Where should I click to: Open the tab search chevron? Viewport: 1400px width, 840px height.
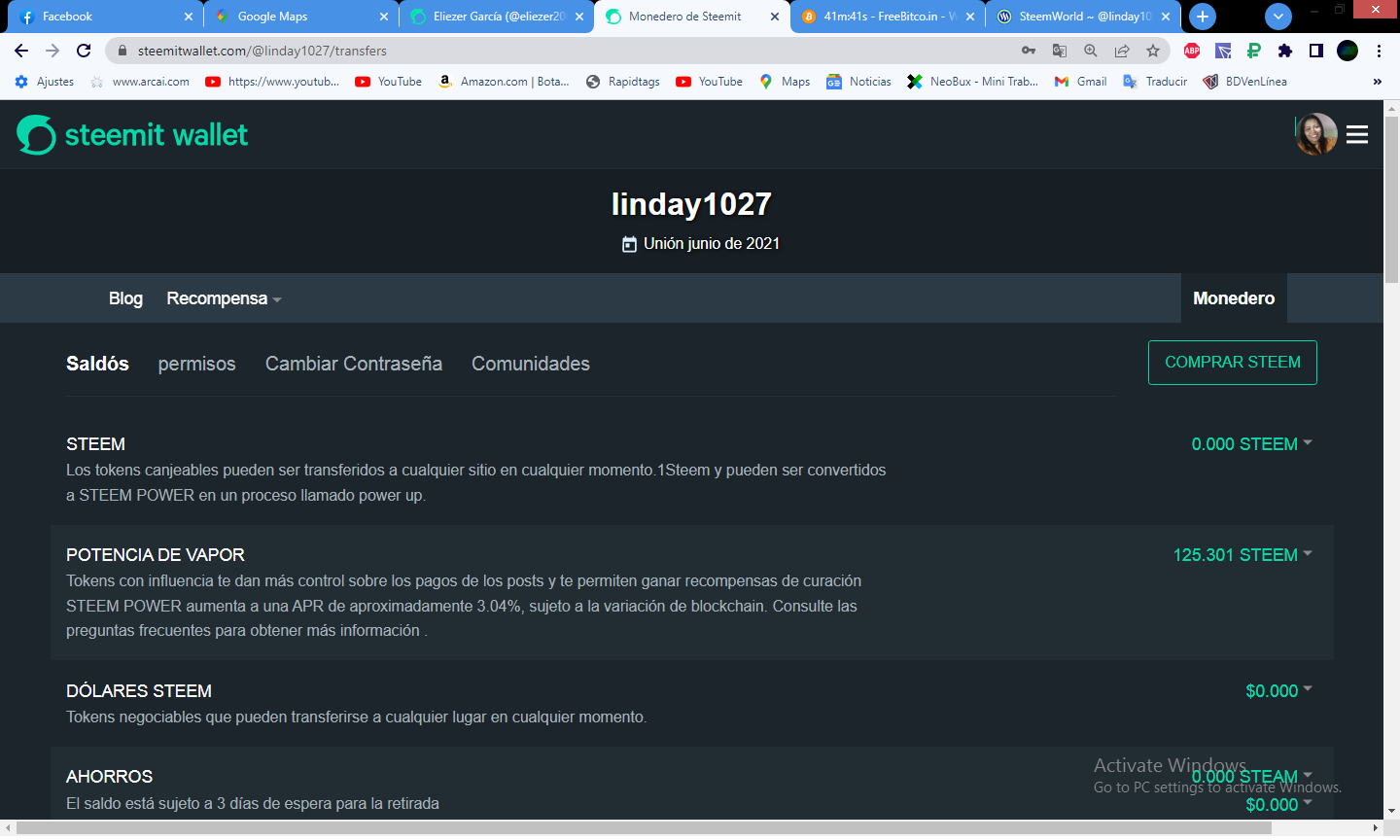pyautogui.click(x=1278, y=17)
